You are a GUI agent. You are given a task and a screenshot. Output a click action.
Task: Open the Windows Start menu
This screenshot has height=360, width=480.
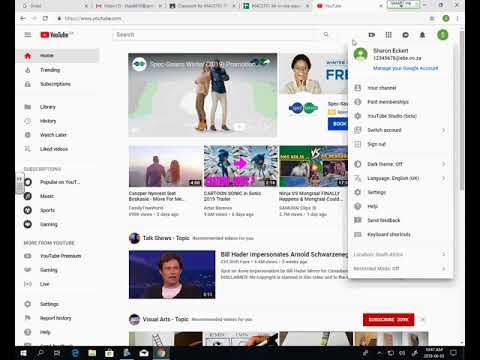23,353
